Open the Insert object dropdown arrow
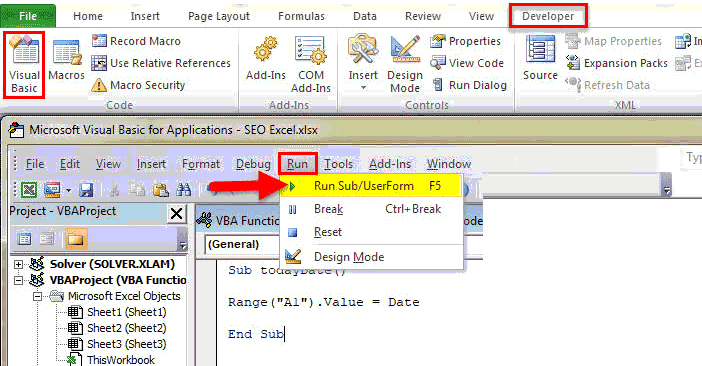Screen dimensions: 702x366 pos(68,190)
